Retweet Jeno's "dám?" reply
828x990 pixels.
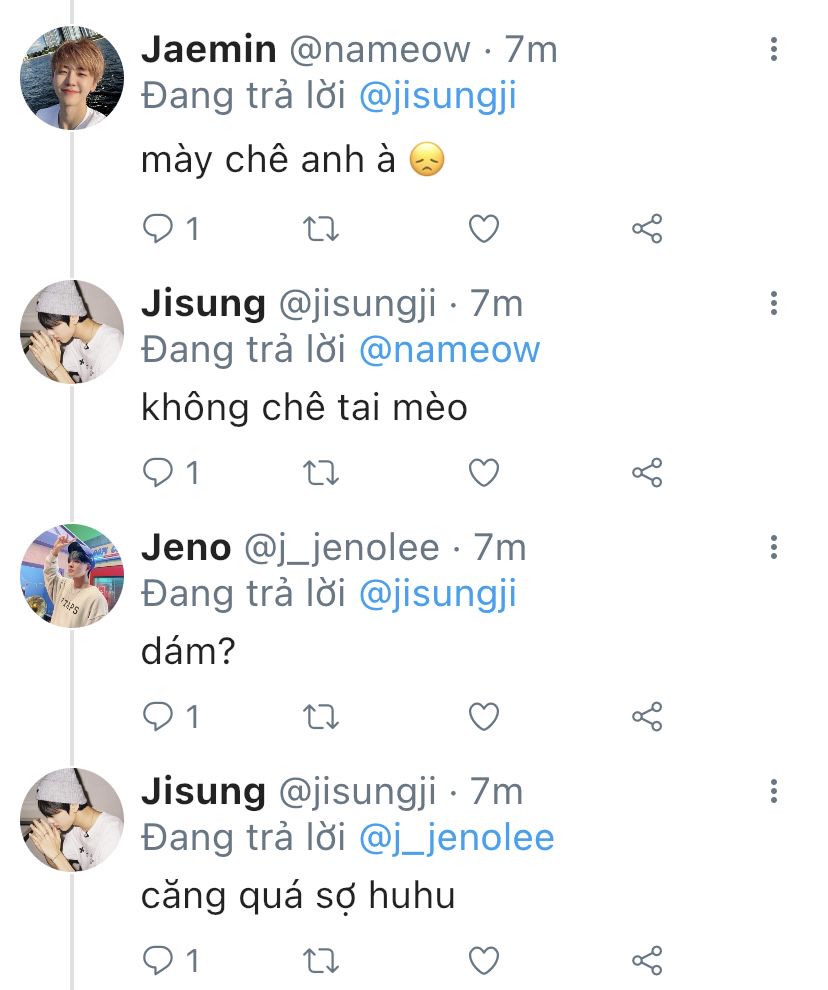pyautogui.click(x=321, y=716)
